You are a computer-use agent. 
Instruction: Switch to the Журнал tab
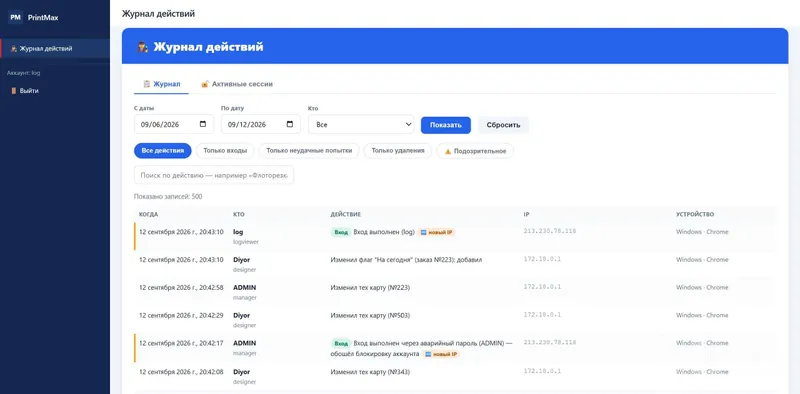(161, 84)
